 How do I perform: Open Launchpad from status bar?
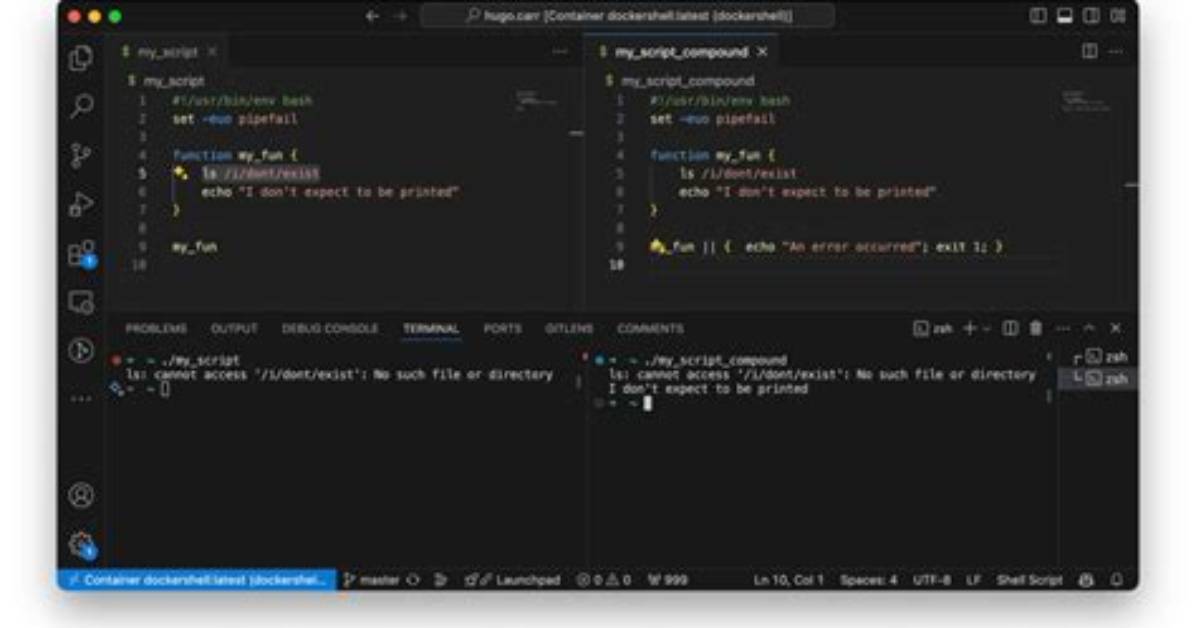point(513,580)
